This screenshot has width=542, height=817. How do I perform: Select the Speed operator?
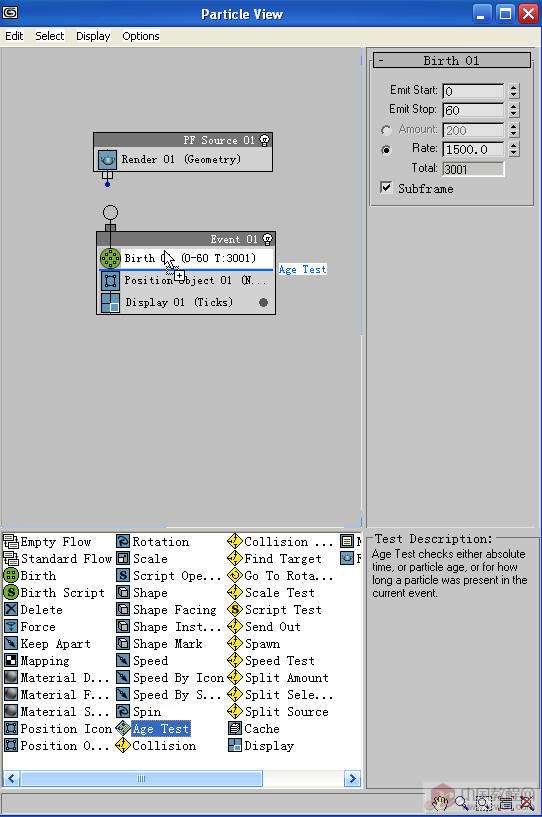(142, 661)
